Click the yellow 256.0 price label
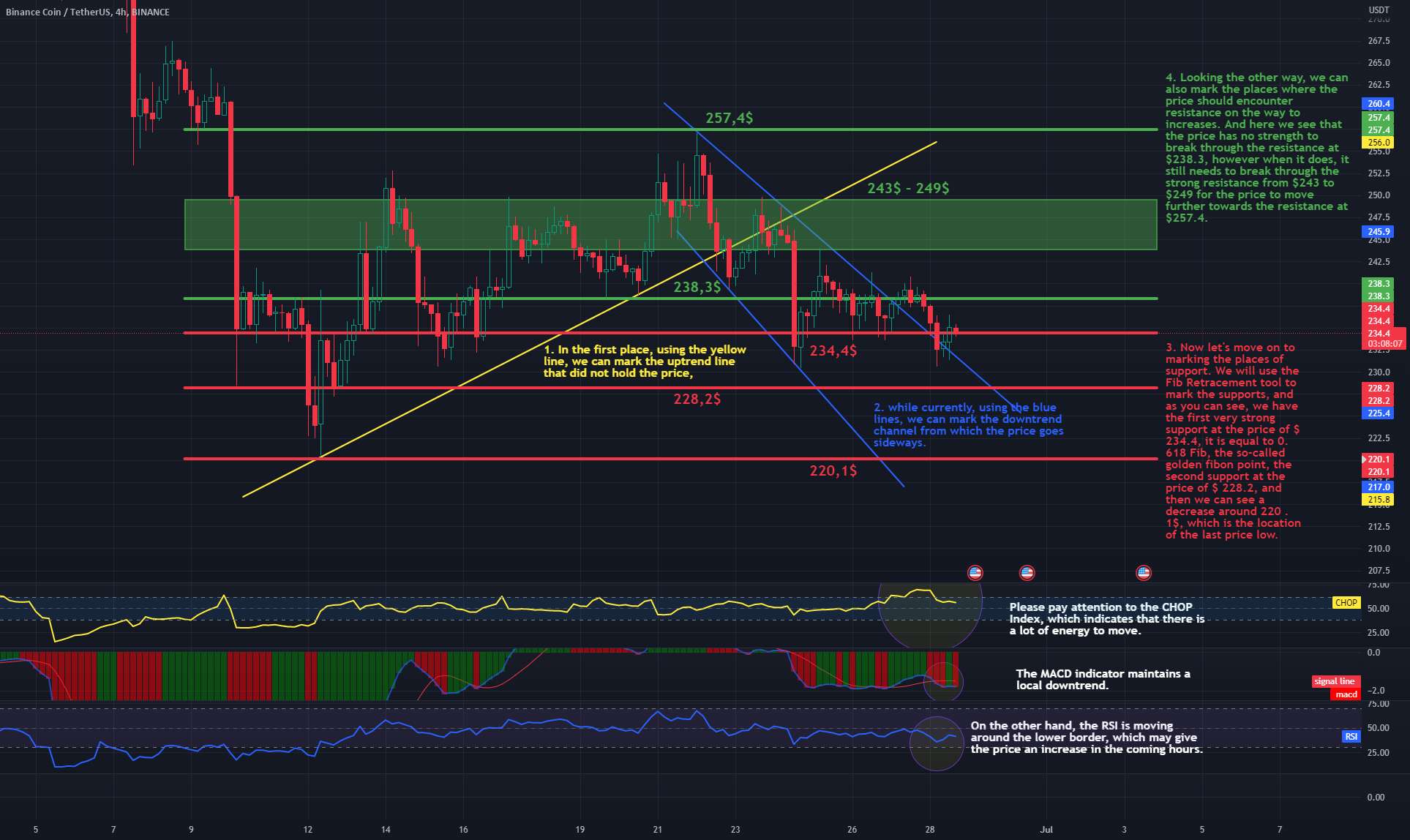Screen dimensions: 1410x840 pos(1379,143)
